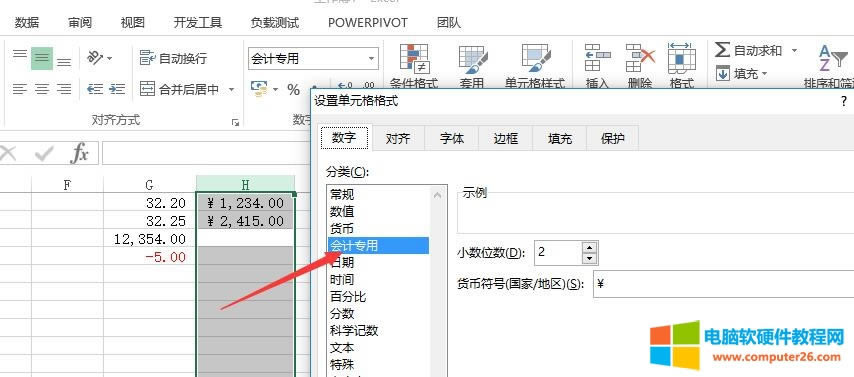Open the 会计专用 number format combo box
Image resolution: width=854 pixels, height=377 pixels.
[x=313, y=58]
